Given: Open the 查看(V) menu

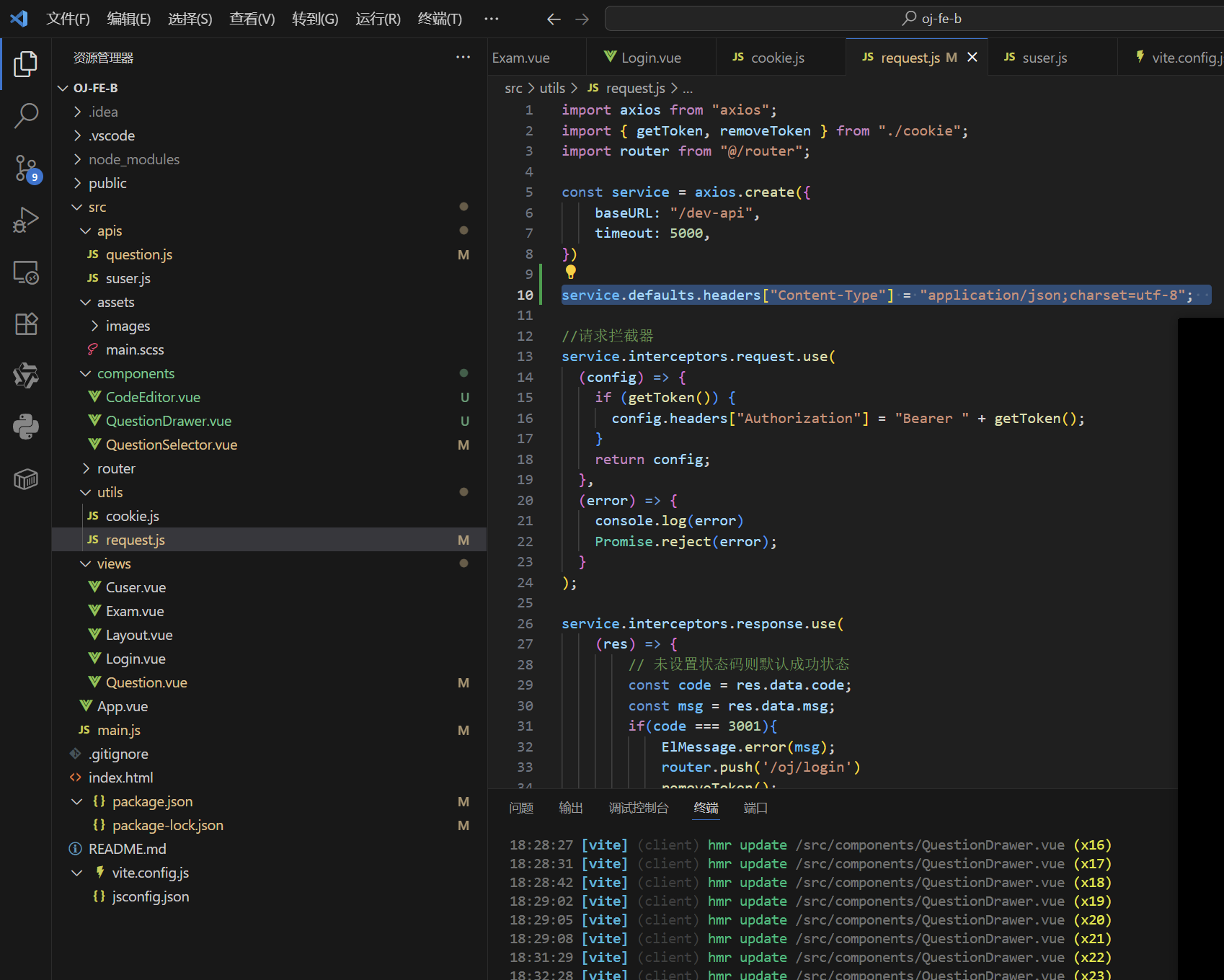Looking at the screenshot, I should point(252,19).
